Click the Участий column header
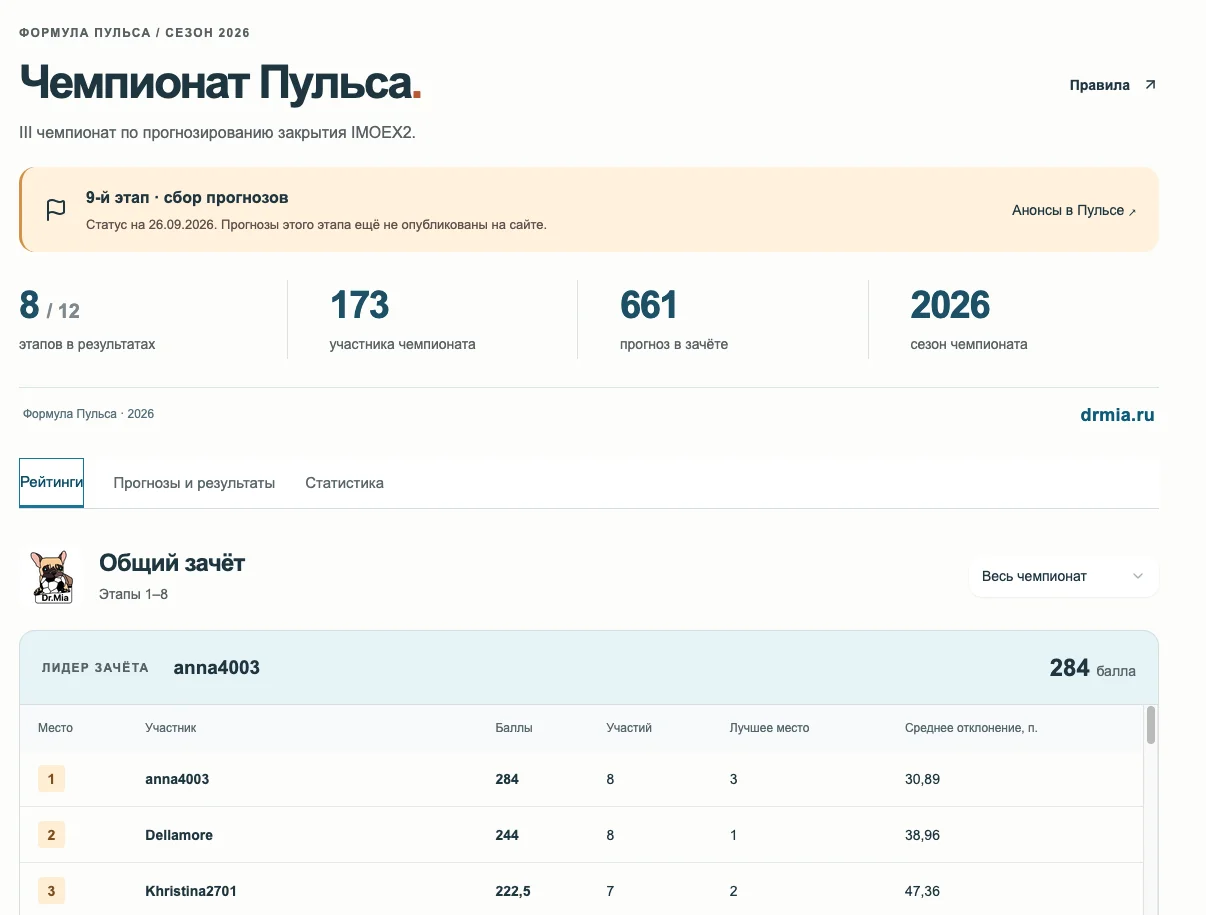 point(629,728)
